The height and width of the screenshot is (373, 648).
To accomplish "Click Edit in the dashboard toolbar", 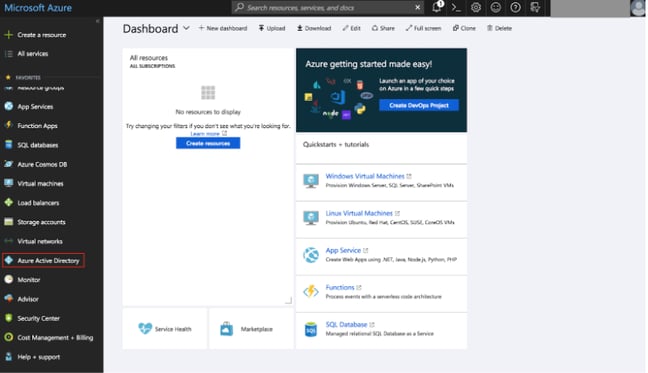I will [351, 28].
